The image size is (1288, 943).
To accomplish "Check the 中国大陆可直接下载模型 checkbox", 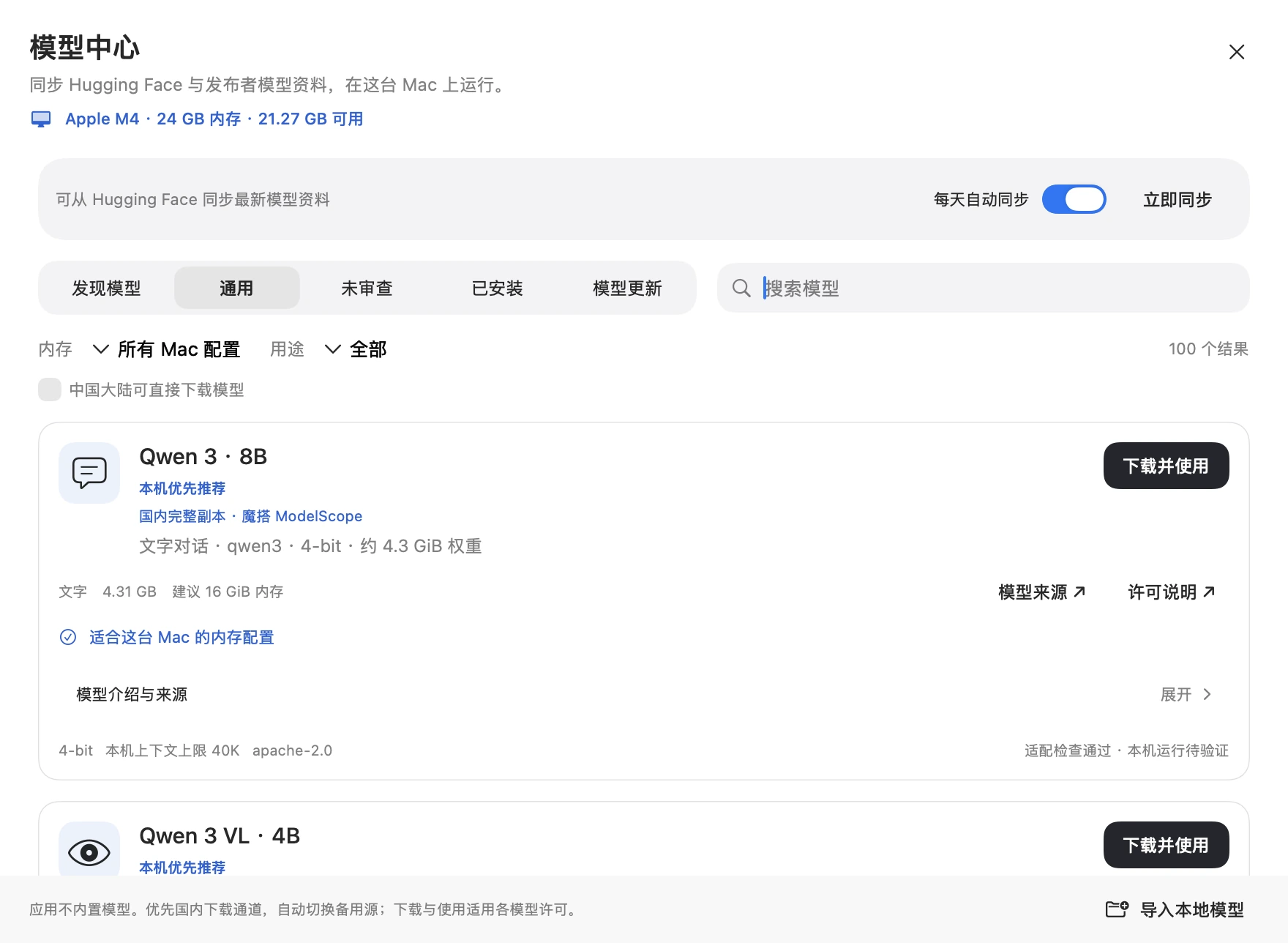I will [50, 389].
